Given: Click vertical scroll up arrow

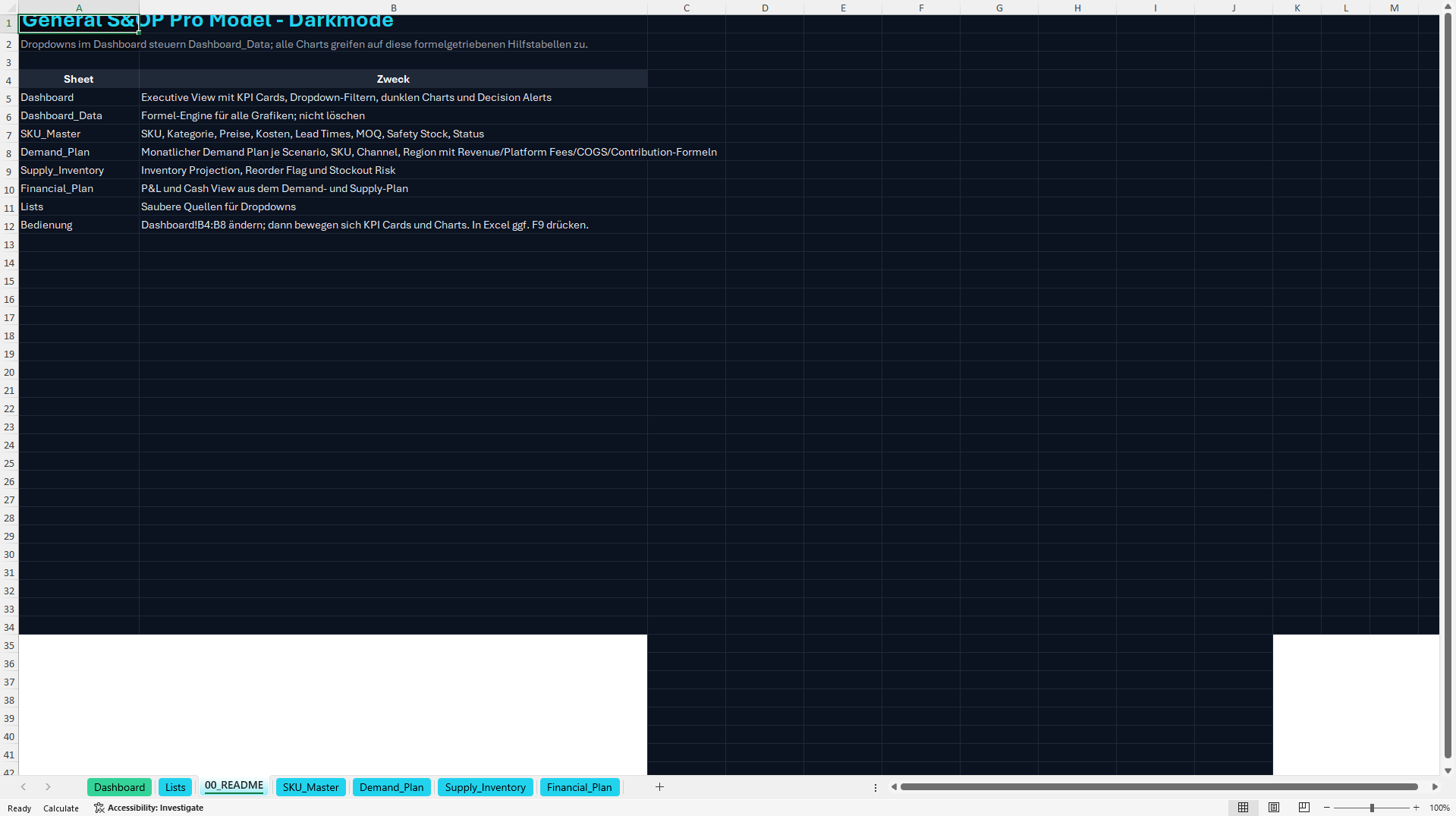Looking at the screenshot, I should click(1448, 7).
